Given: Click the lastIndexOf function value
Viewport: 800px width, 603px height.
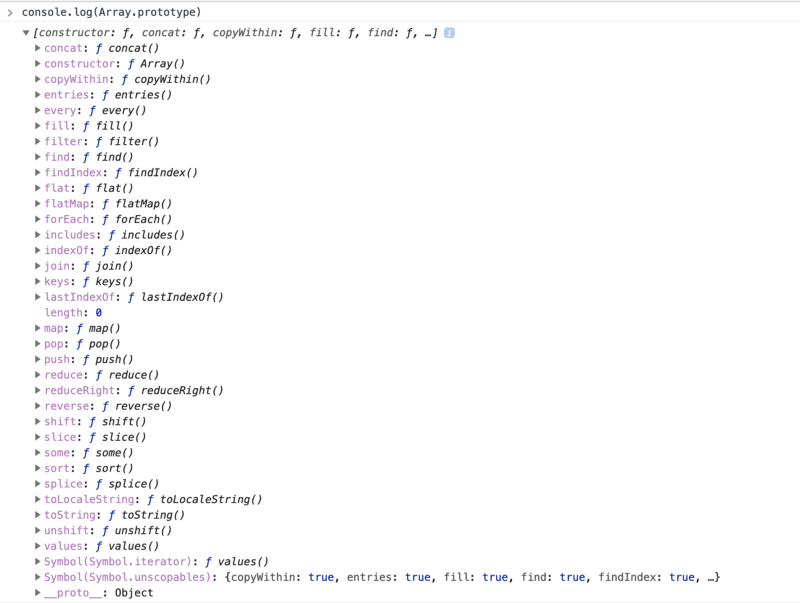Looking at the screenshot, I should tap(181, 297).
